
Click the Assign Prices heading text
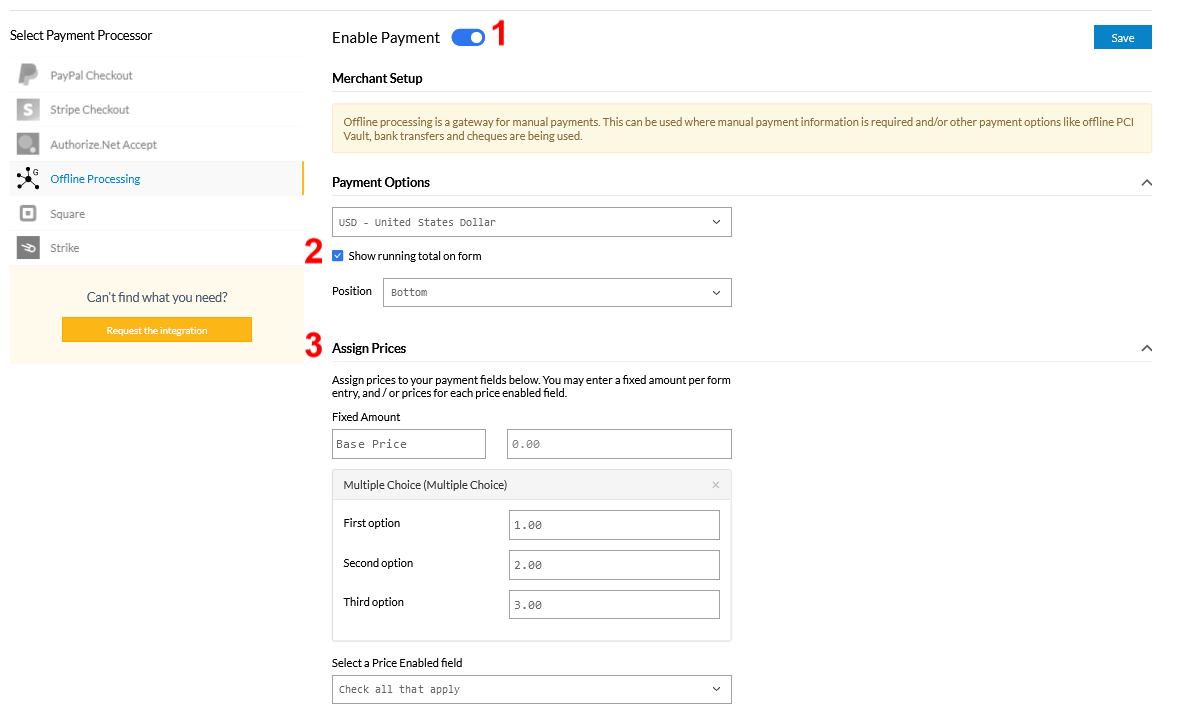click(x=369, y=348)
